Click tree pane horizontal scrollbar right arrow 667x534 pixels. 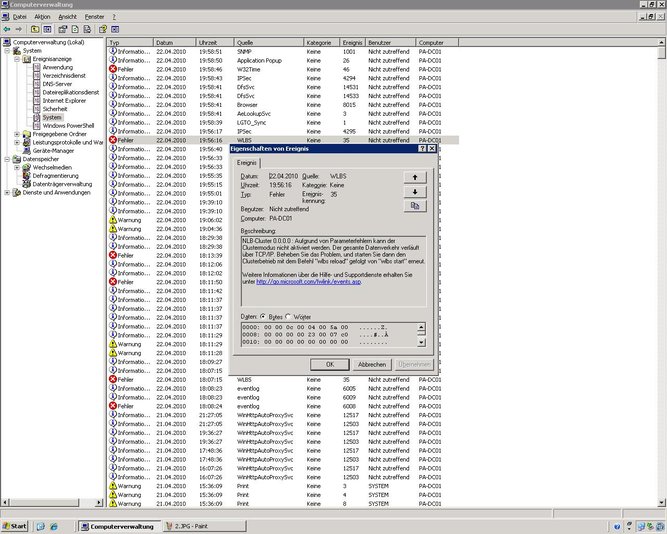(99, 503)
